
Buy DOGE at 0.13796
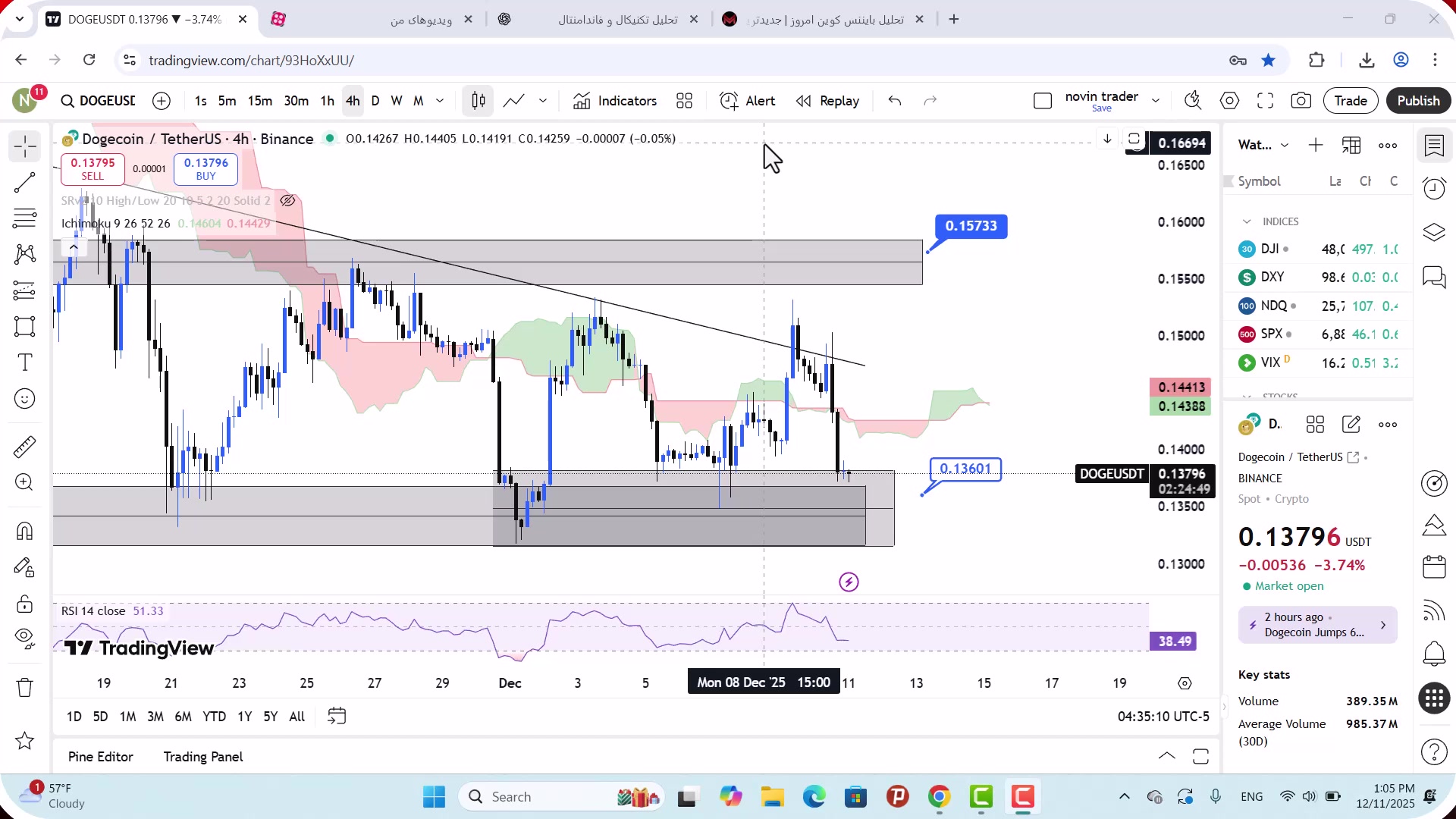pyautogui.click(x=206, y=169)
